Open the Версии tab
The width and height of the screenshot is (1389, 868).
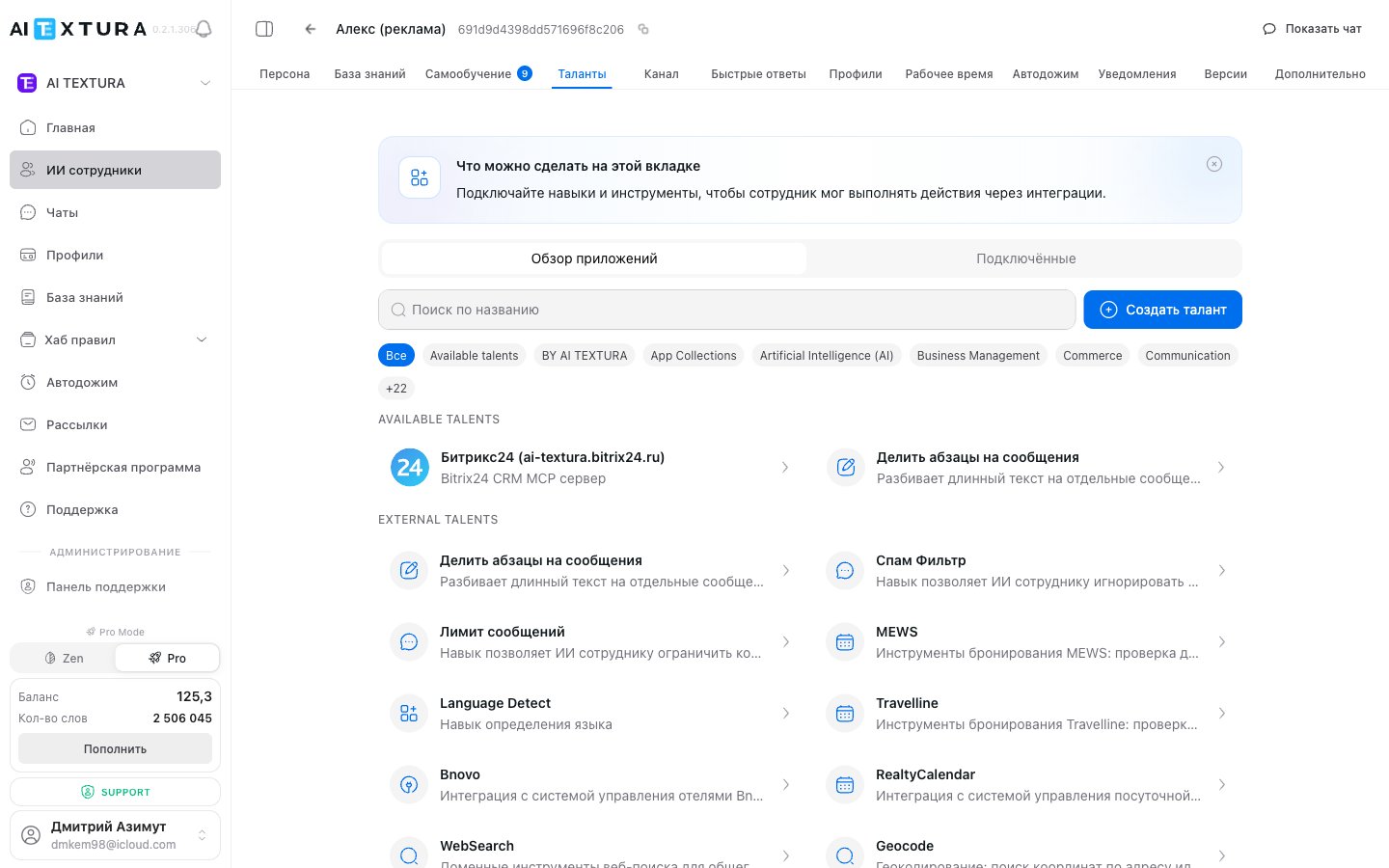coord(1226,74)
